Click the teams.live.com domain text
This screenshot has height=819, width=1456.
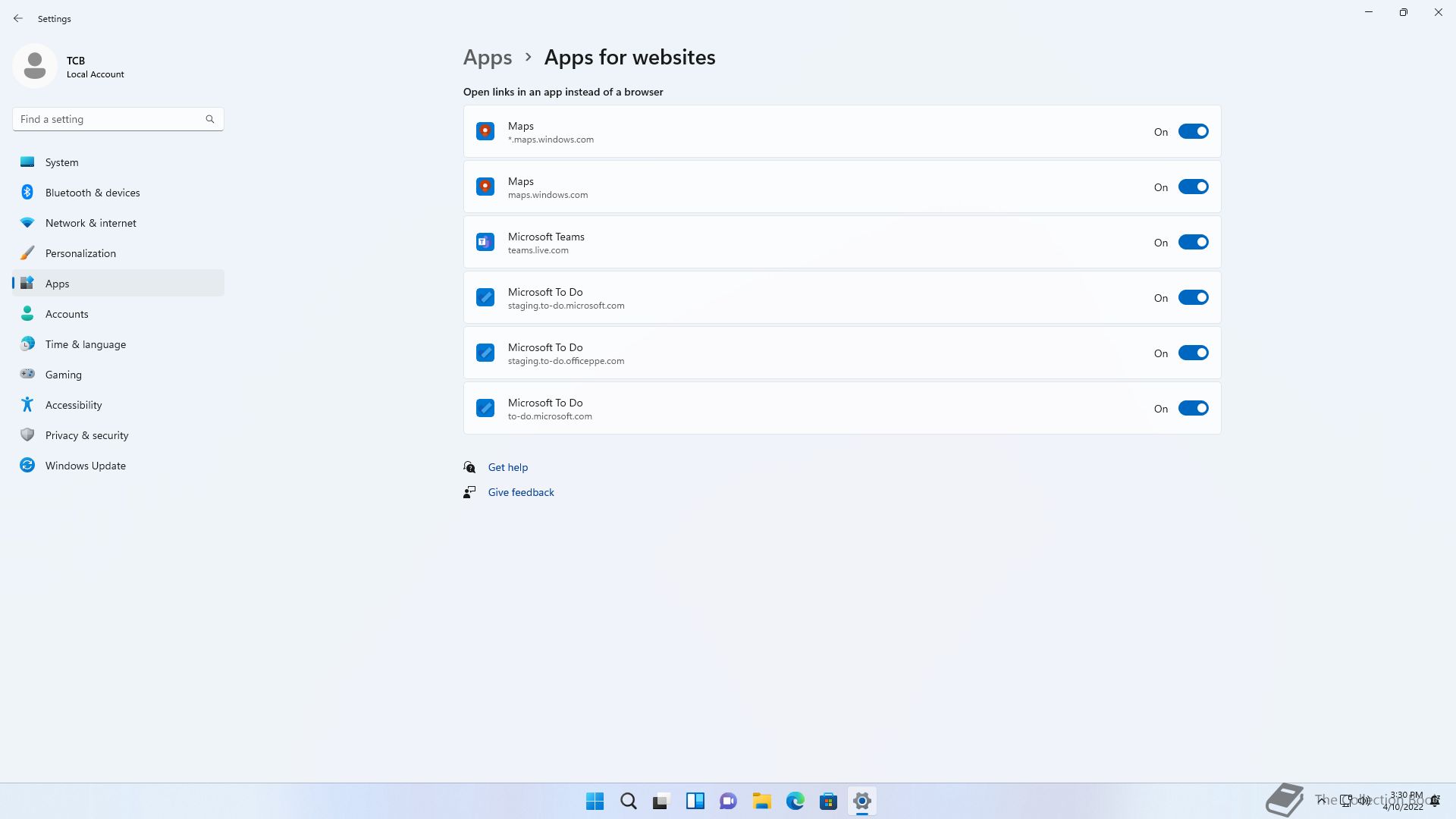click(x=538, y=250)
